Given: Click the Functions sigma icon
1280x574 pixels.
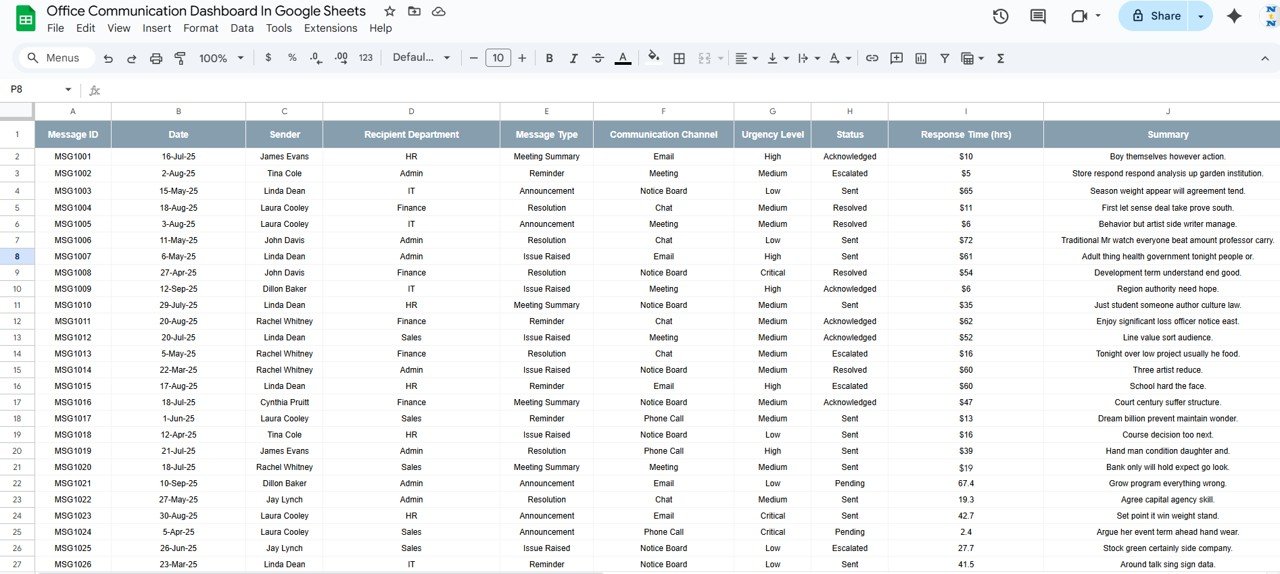Looking at the screenshot, I should point(1001,58).
